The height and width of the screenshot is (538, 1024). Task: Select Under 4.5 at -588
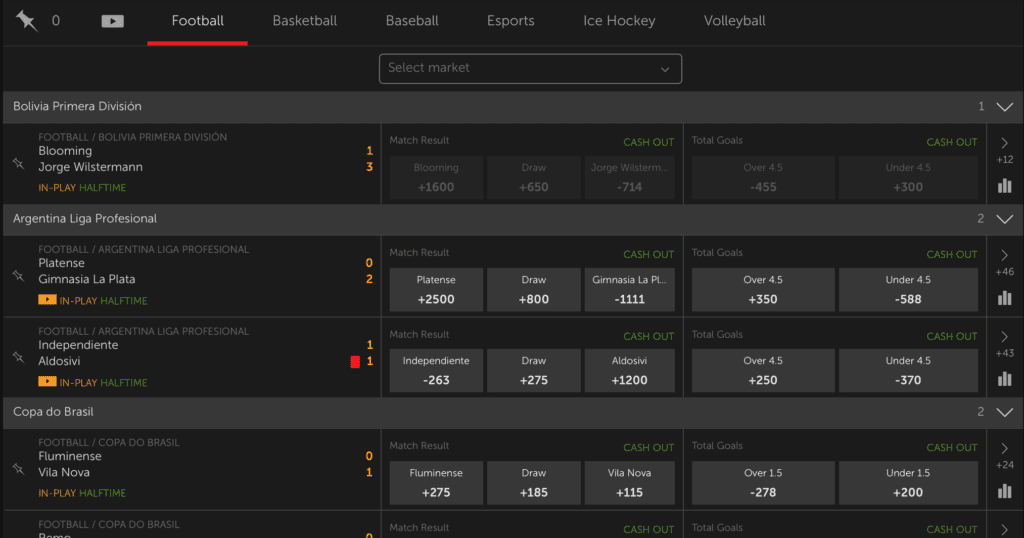[908, 290]
